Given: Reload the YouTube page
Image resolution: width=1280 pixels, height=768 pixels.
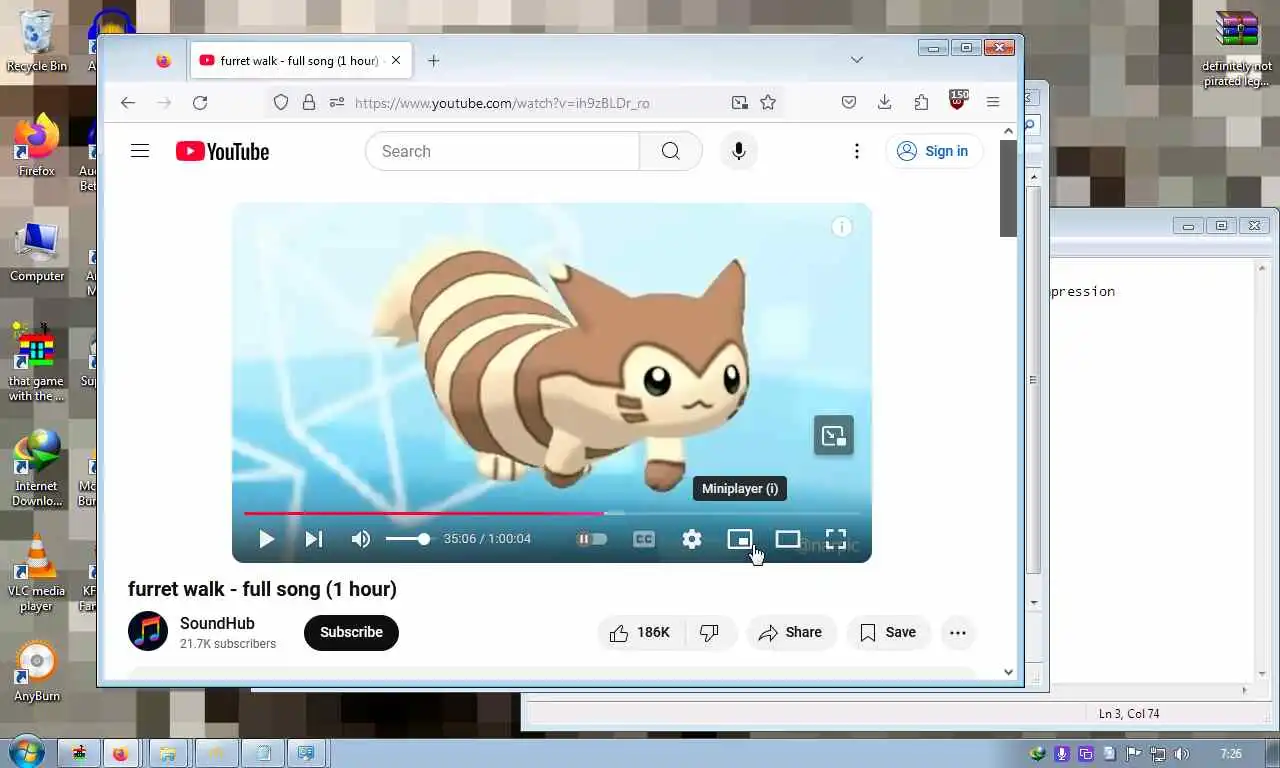Looking at the screenshot, I should click(x=200, y=102).
